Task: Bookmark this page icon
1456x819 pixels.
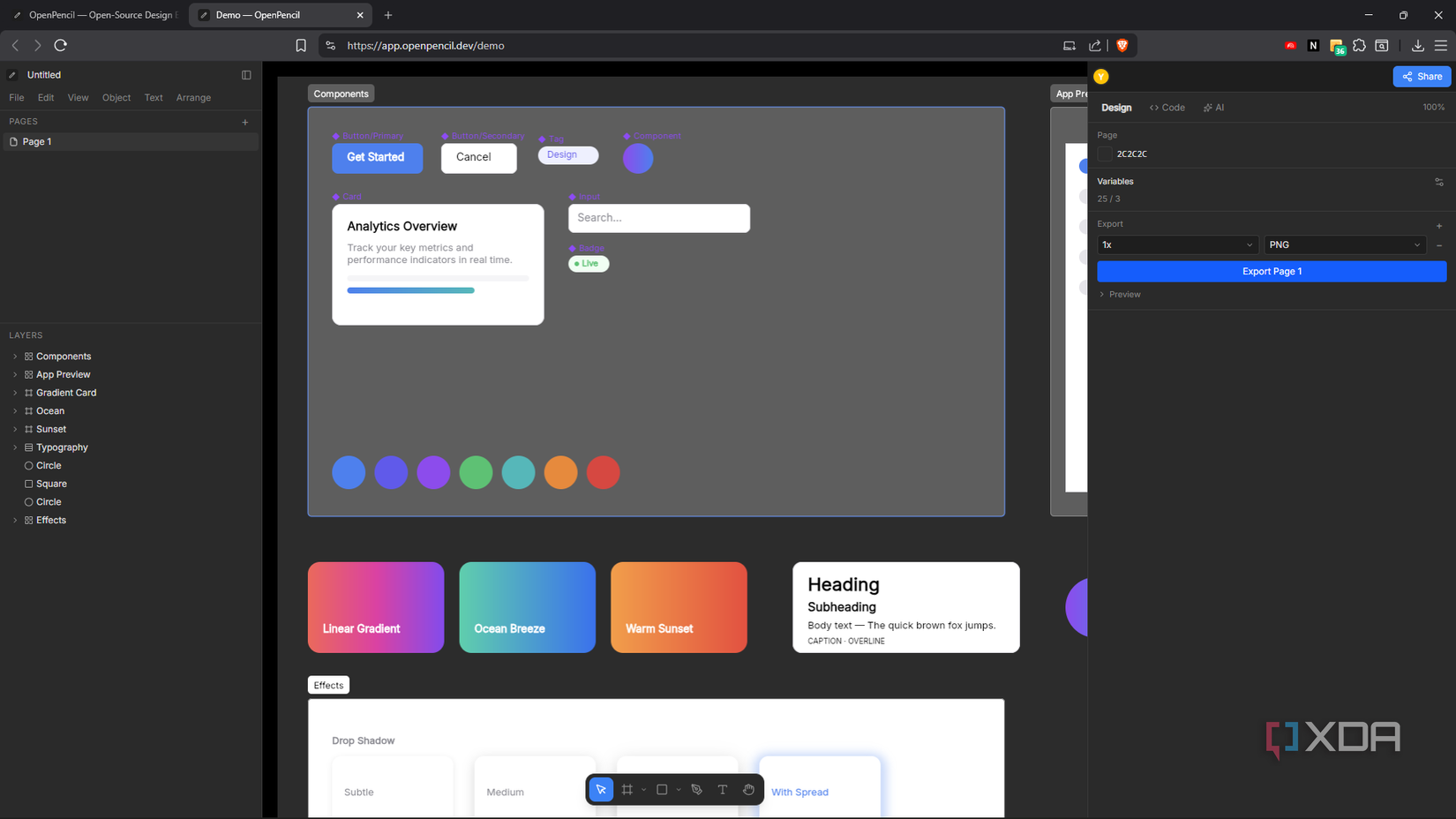Action: pos(301,46)
